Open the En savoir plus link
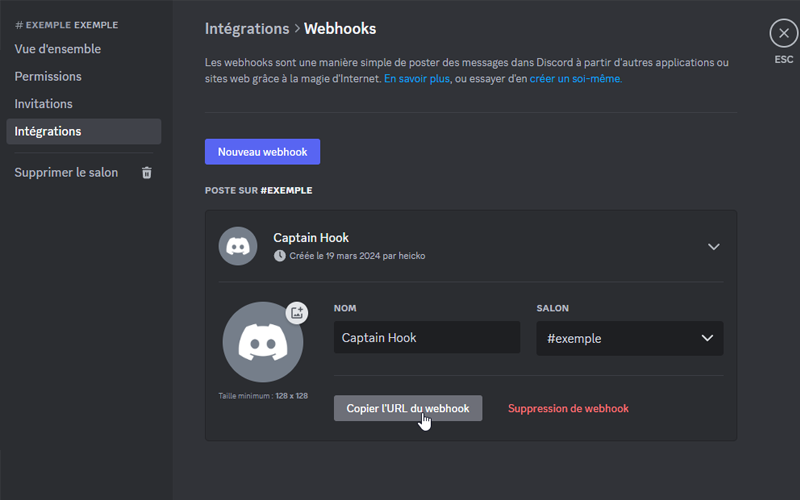The image size is (800, 500). pos(417,78)
